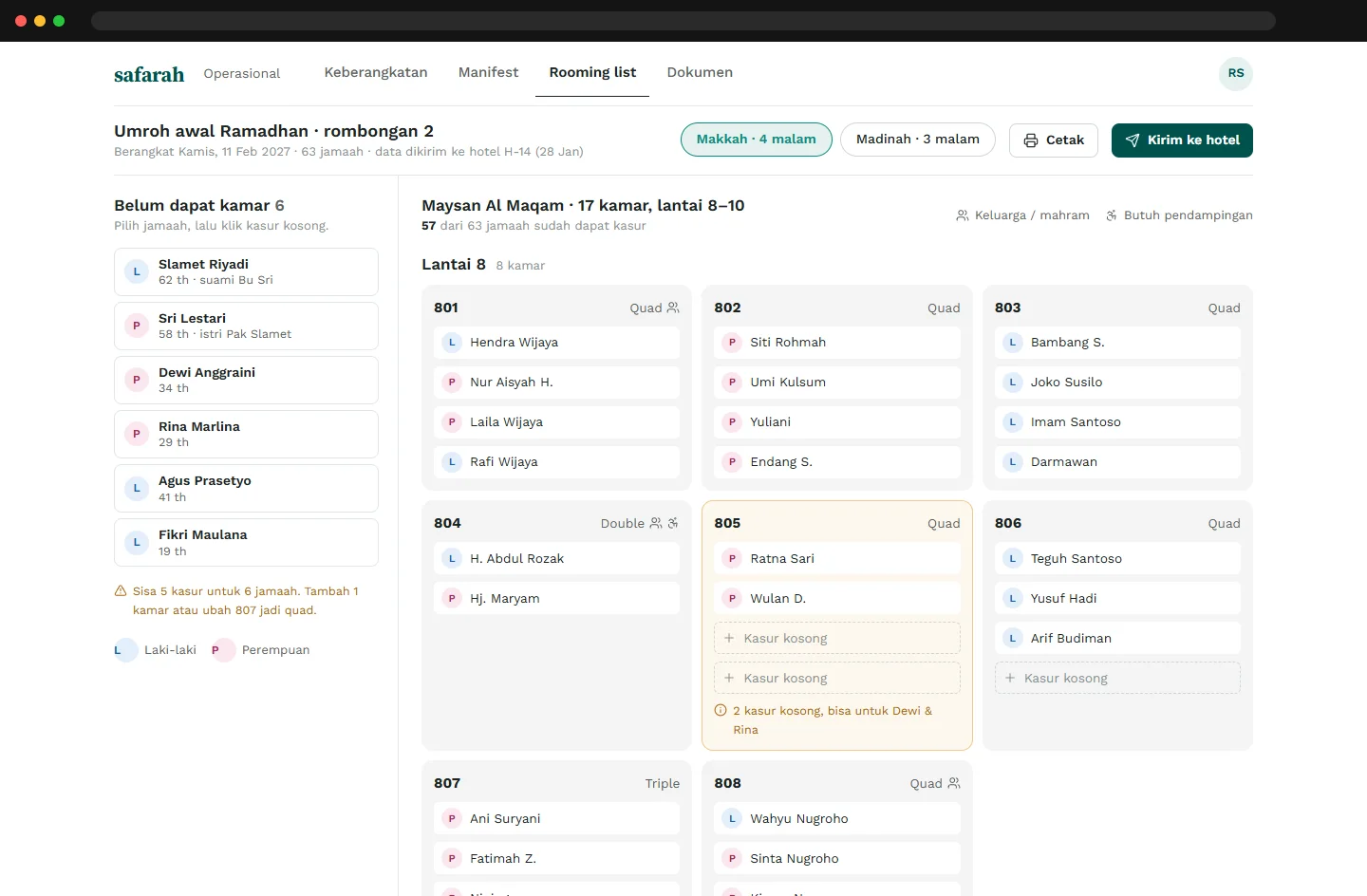Select unassigned pilgrim Fikri Maulana
This screenshot has width=1367, height=896.
pos(246,542)
